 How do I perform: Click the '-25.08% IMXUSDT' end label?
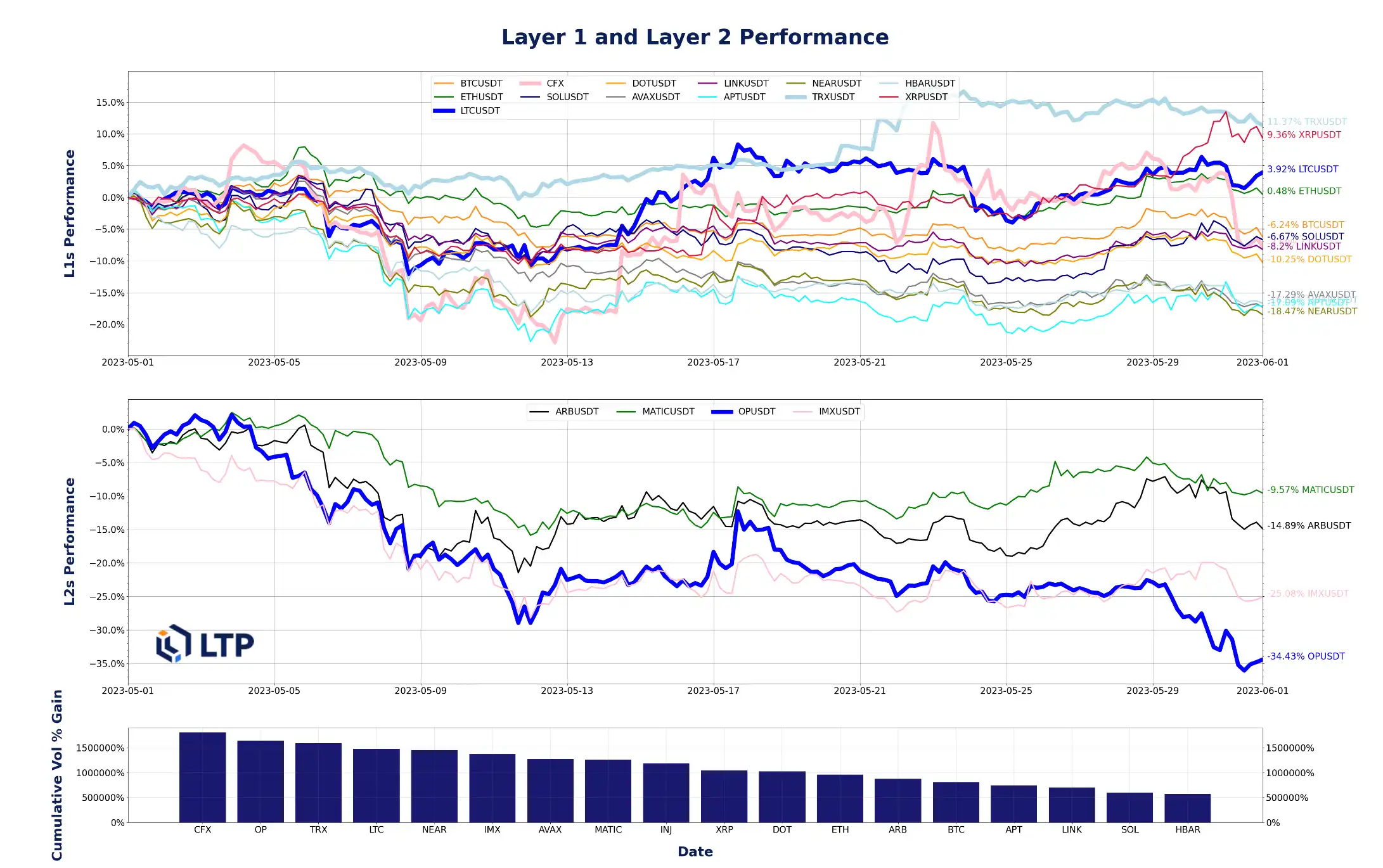click(x=1308, y=594)
